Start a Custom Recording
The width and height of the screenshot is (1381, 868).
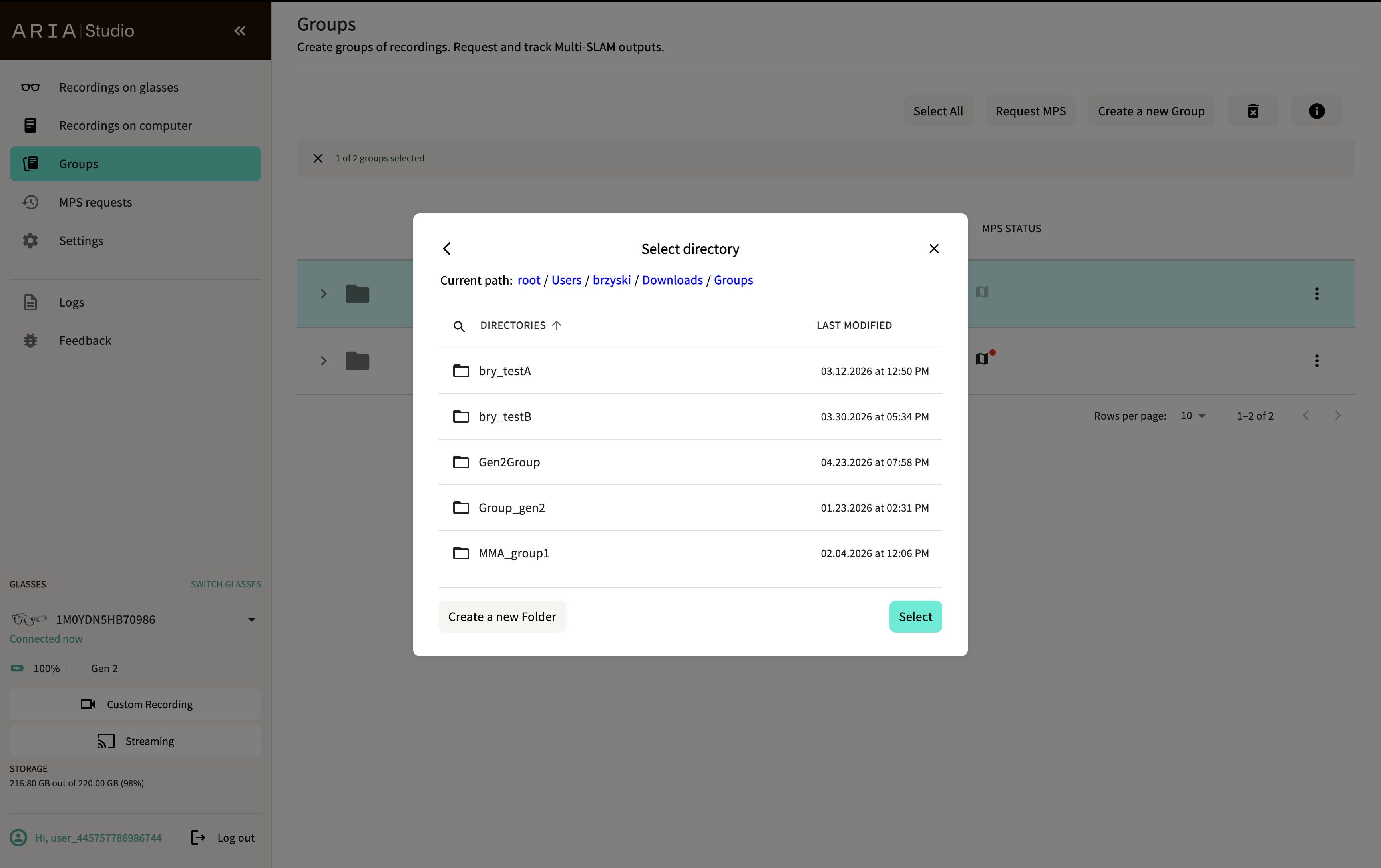135,705
